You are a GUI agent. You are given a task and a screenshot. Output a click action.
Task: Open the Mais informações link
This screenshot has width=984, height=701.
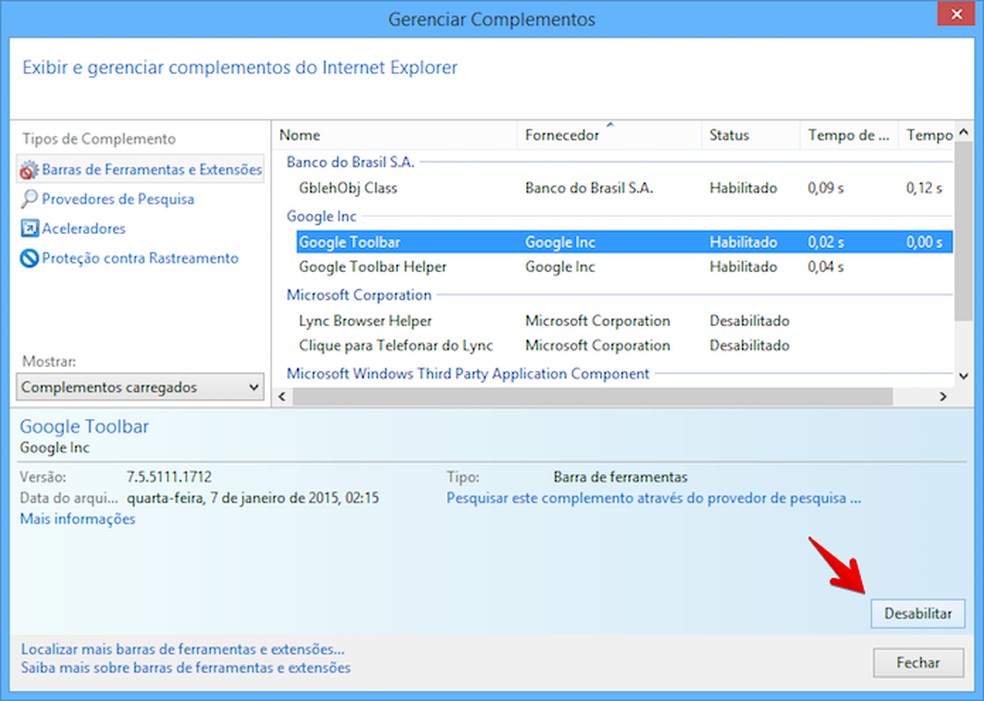point(78,519)
